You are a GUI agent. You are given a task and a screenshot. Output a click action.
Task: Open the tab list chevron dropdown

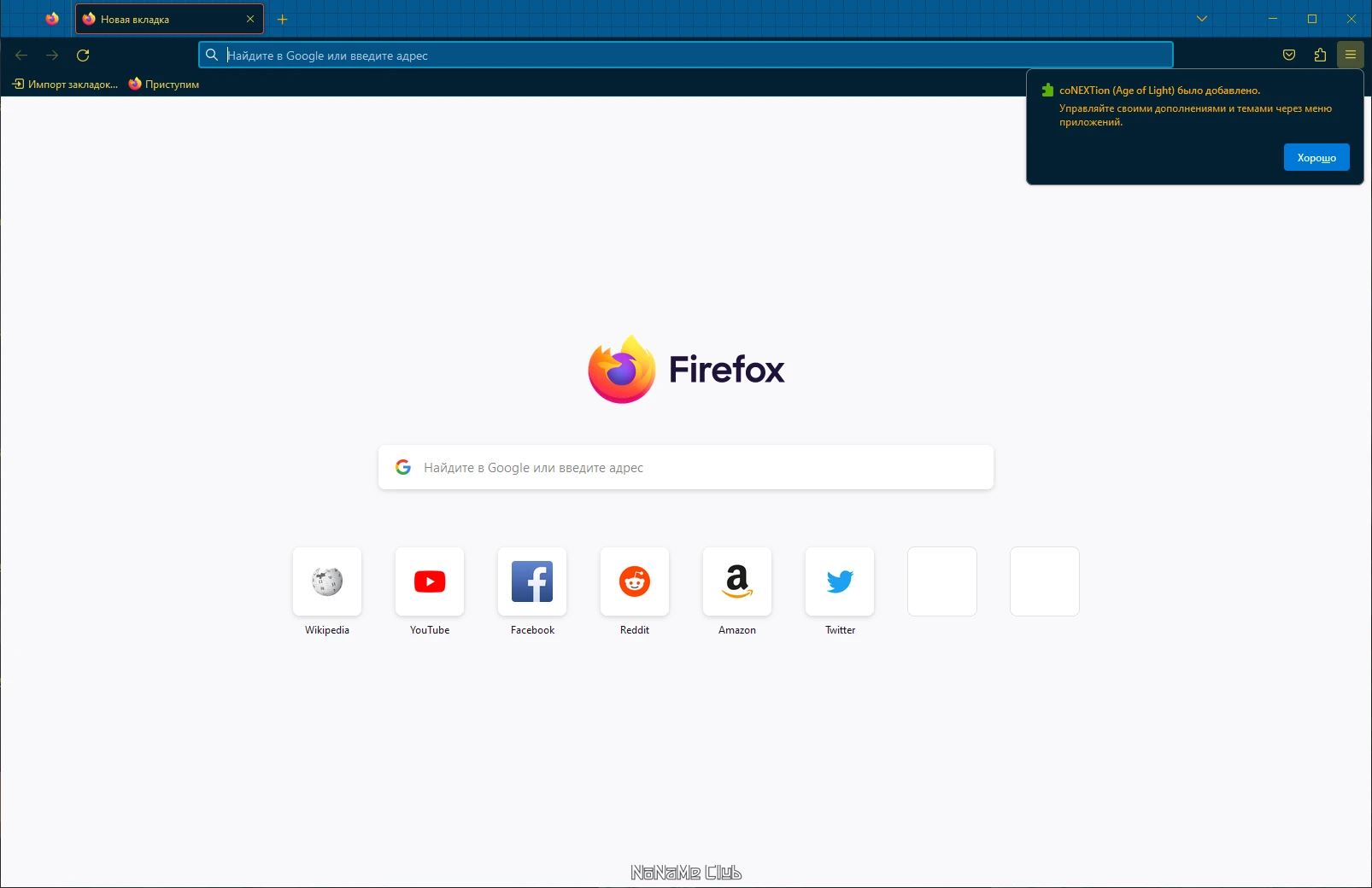tap(1201, 18)
